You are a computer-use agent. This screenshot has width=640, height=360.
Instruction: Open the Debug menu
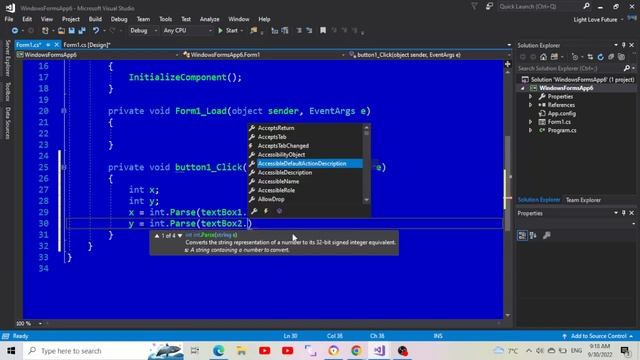tap(119, 19)
